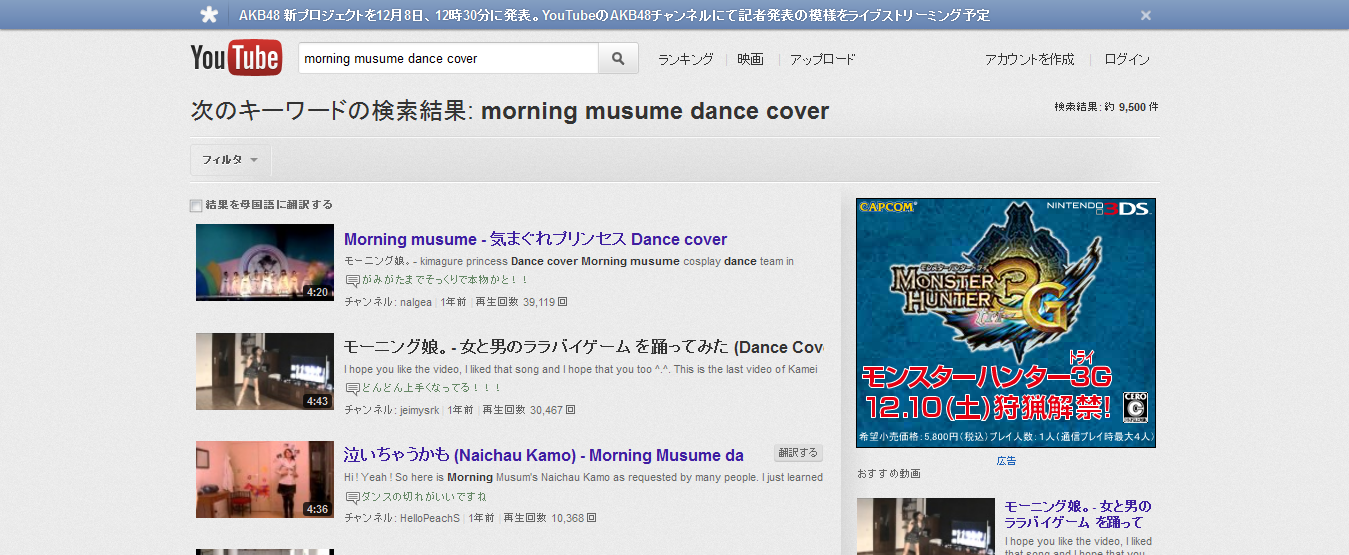Click in the search box with morning musume query
This screenshot has width=1349, height=555.
click(x=448, y=58)
